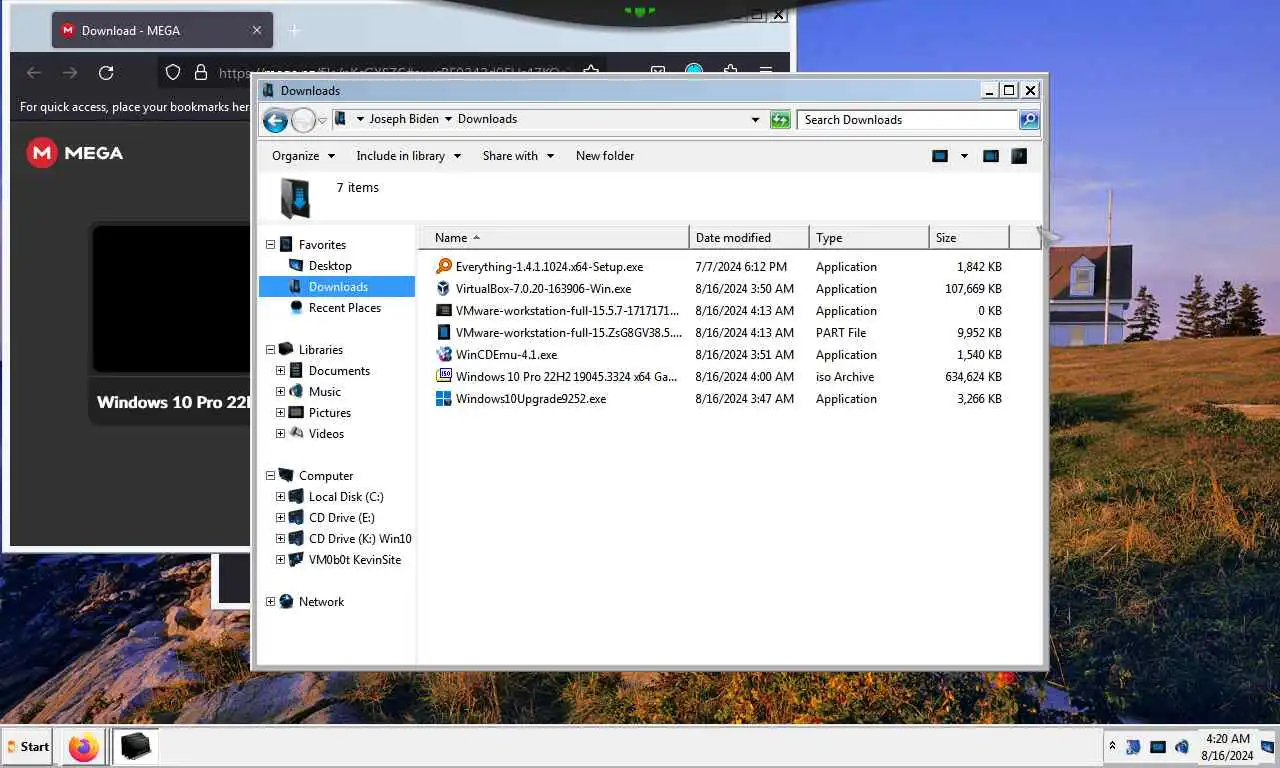Click the taskbar clock 4:20 AM
The height and width of the screenshot is (768, 1280).
(1228, 739)
